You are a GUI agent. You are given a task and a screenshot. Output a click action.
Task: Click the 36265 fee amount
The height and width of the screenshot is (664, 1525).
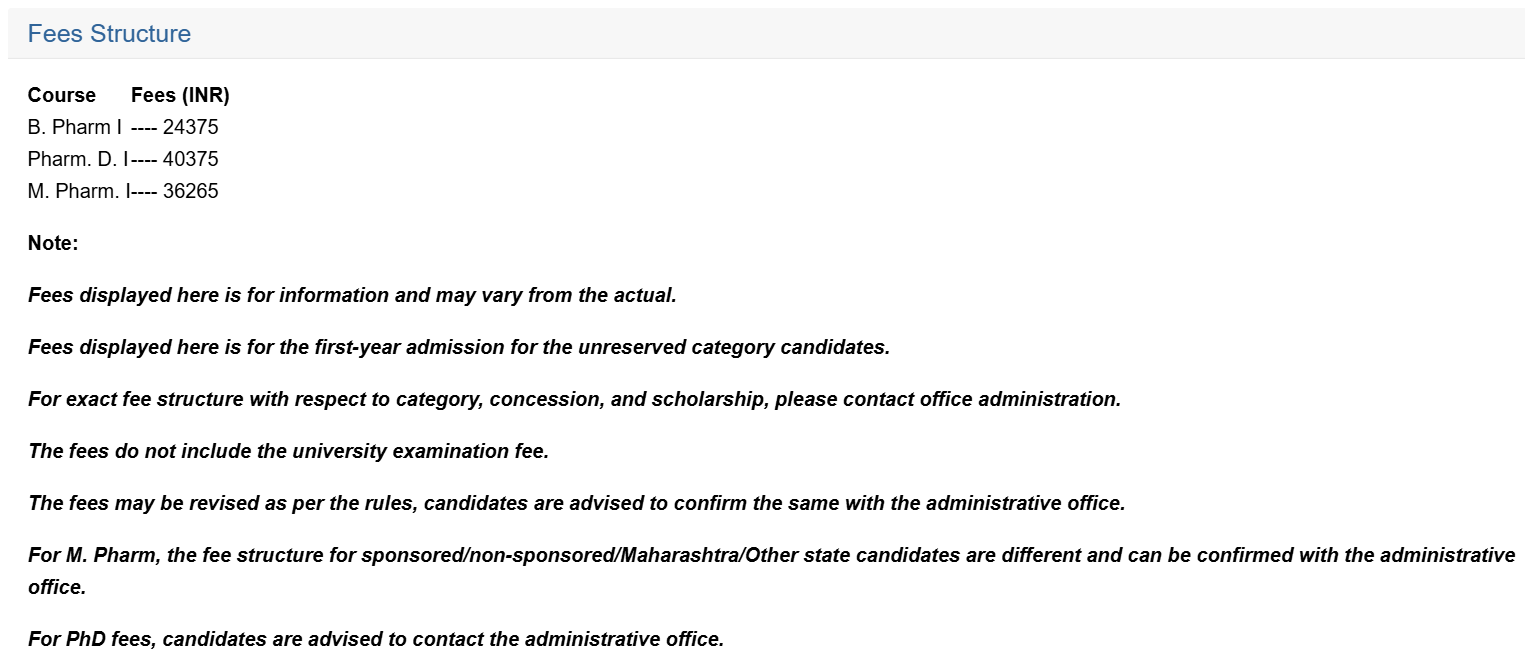point(190,191)
